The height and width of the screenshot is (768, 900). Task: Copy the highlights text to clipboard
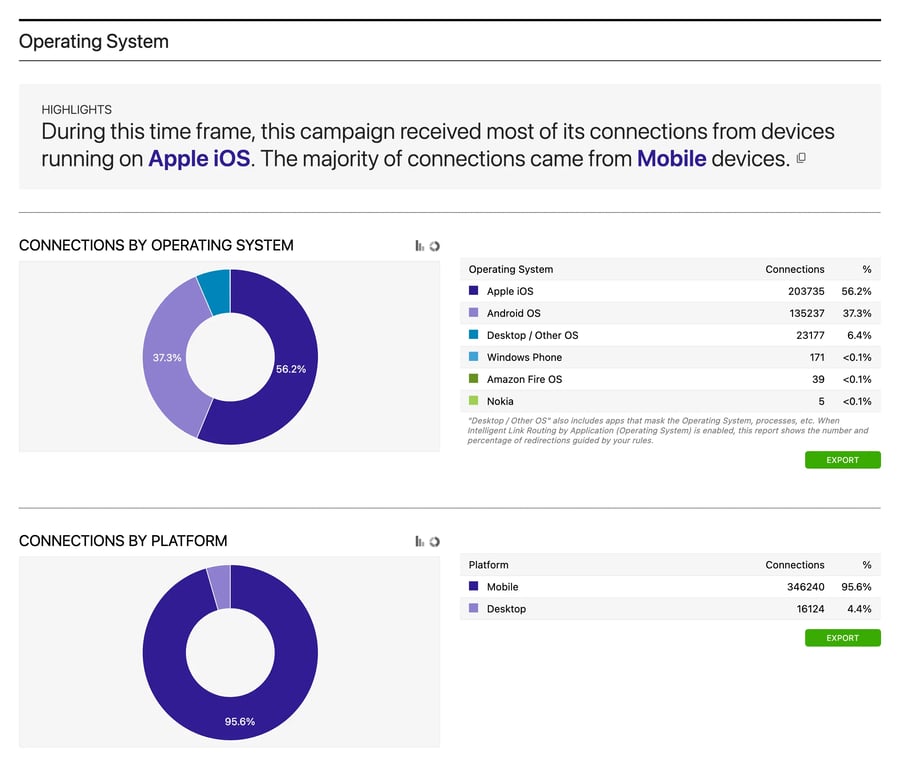[801, 159]
